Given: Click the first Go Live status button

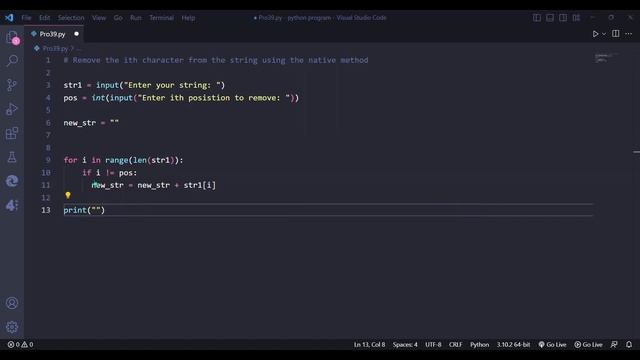Looking at the screenshot, I should 552,344.
